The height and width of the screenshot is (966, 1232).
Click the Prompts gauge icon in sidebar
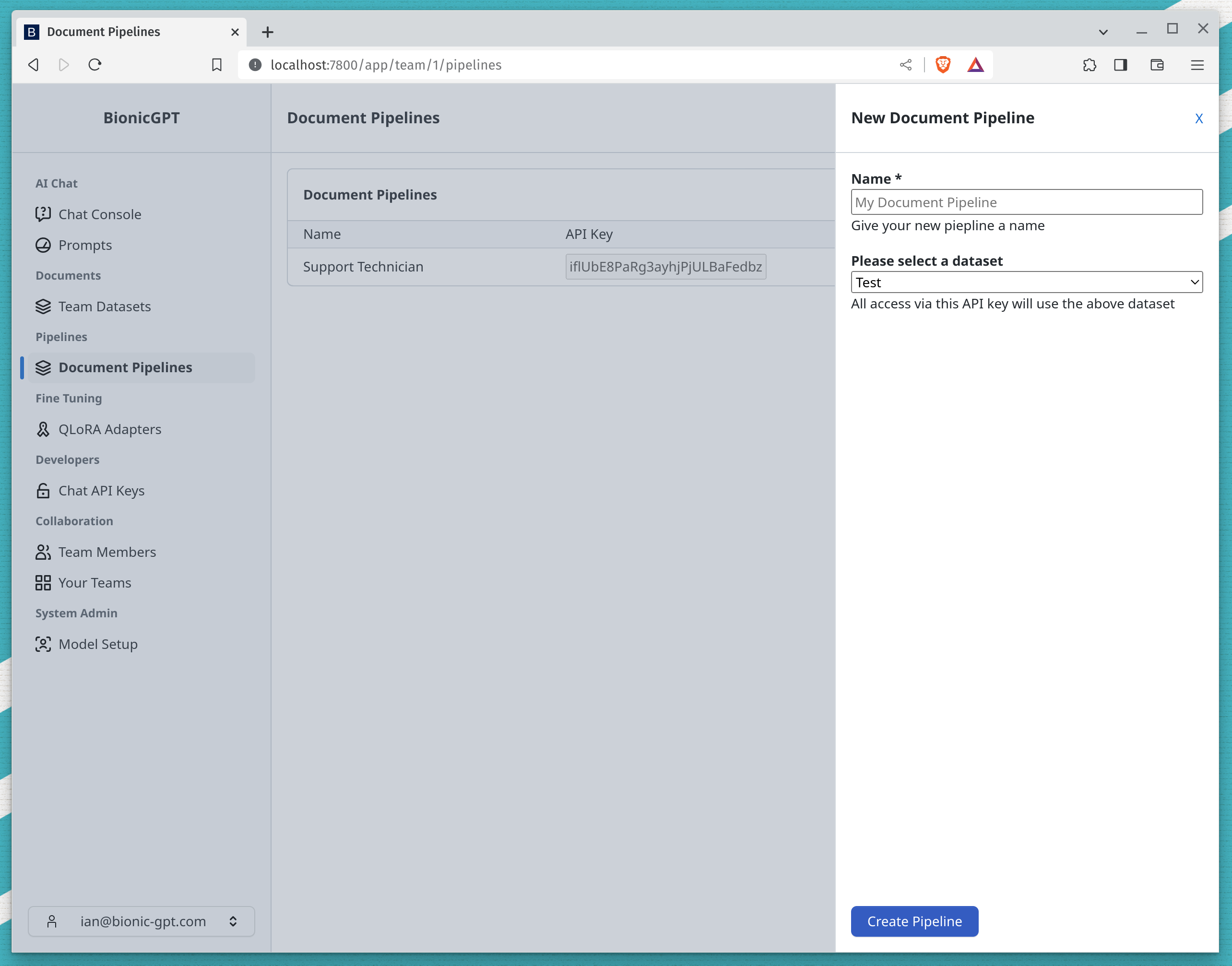pos(43,245)
